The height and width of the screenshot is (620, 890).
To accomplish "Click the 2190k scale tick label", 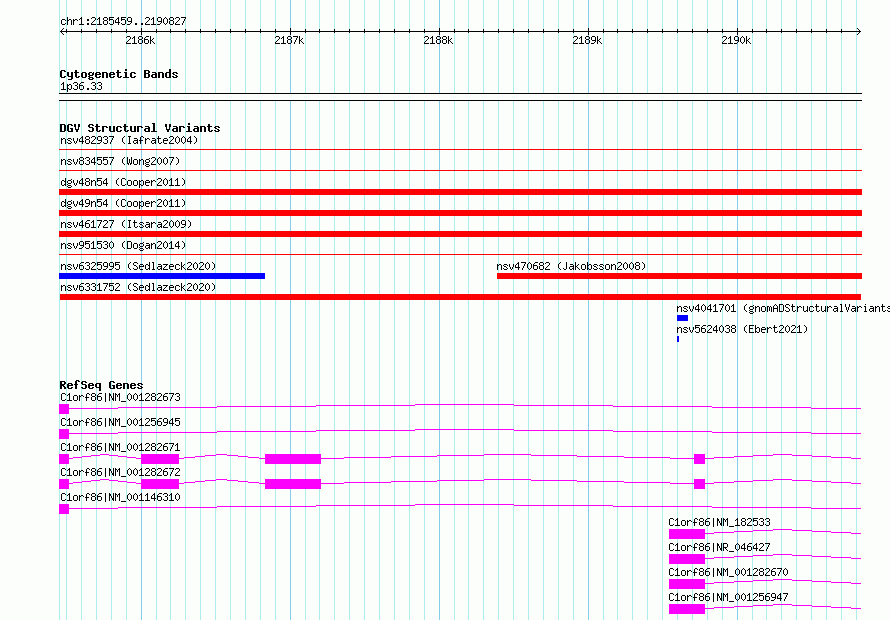I will tap(736, 40).
